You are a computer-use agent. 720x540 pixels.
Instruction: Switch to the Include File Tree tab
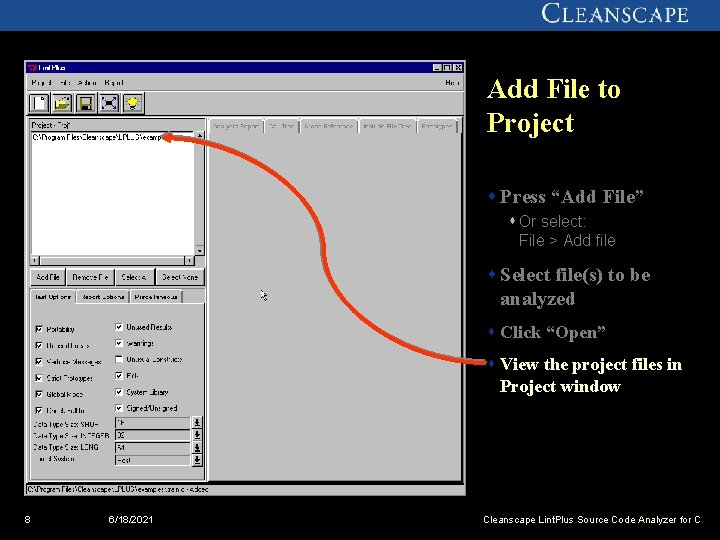pos(388,126)
